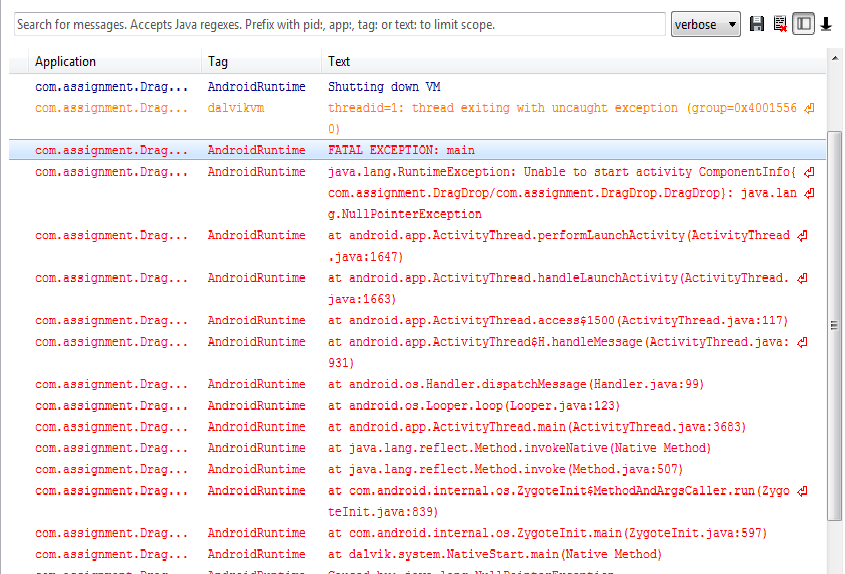Select the Method.invokeNative stack trace line
This screenshot has height=574, width=845.
click(x=417, y=448)
